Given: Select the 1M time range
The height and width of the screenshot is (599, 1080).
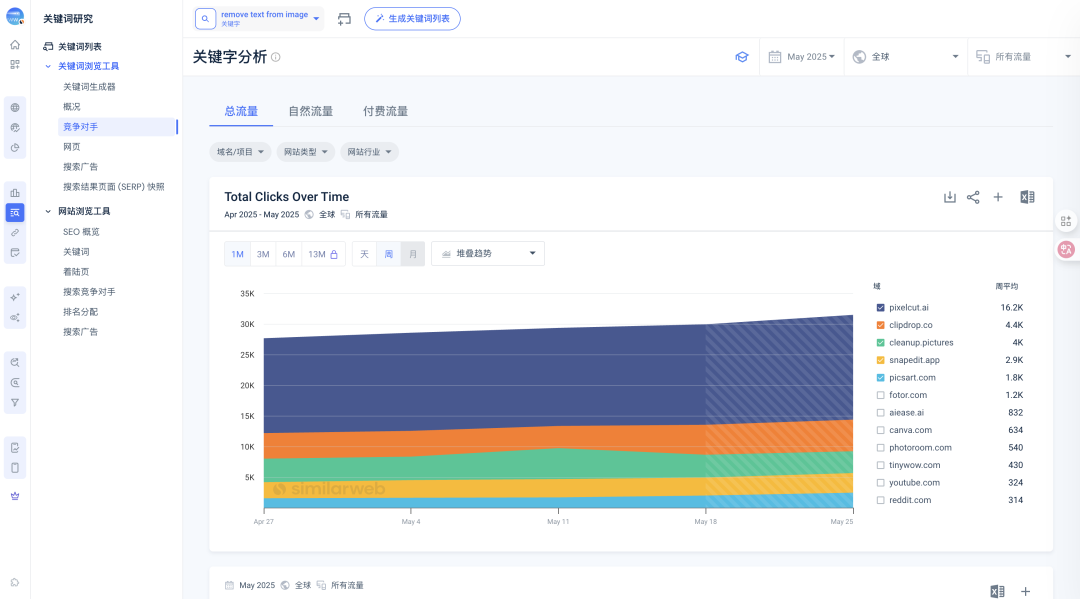Looking at the screenshot, I should pos(237,254).
